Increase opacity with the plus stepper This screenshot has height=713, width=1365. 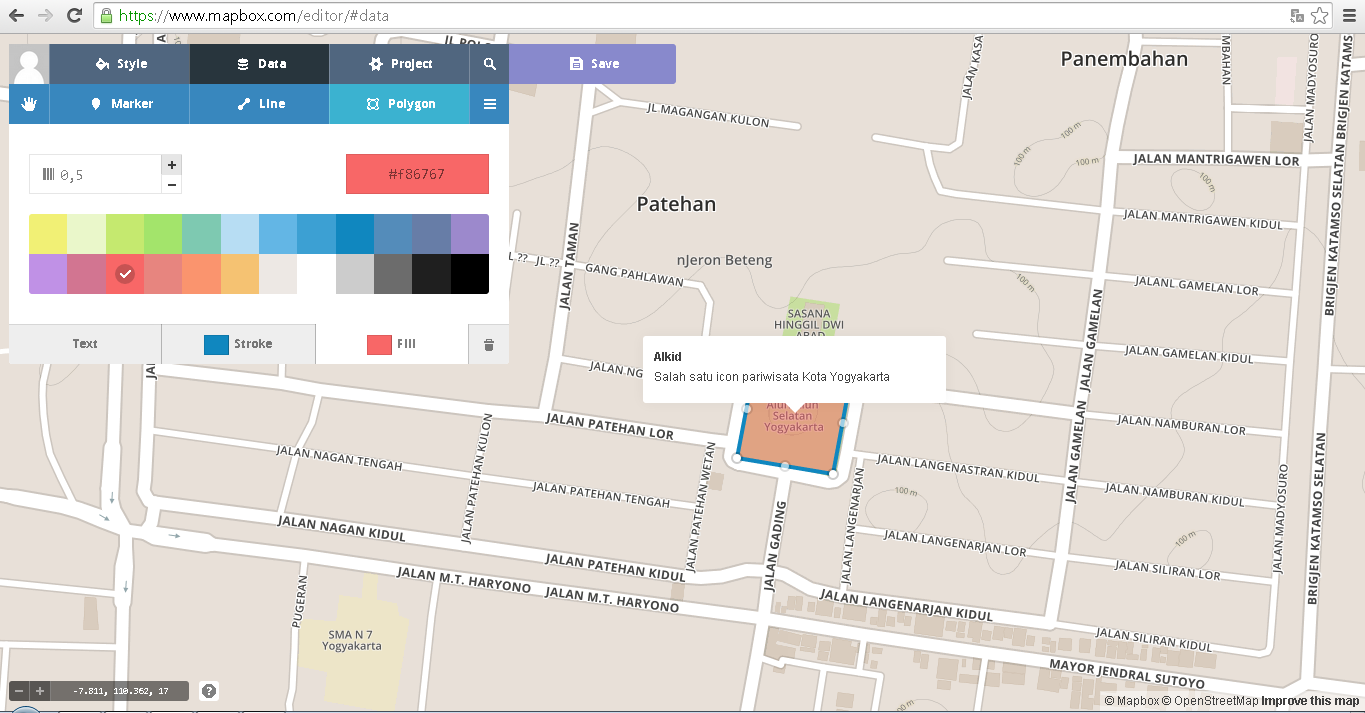171,164
